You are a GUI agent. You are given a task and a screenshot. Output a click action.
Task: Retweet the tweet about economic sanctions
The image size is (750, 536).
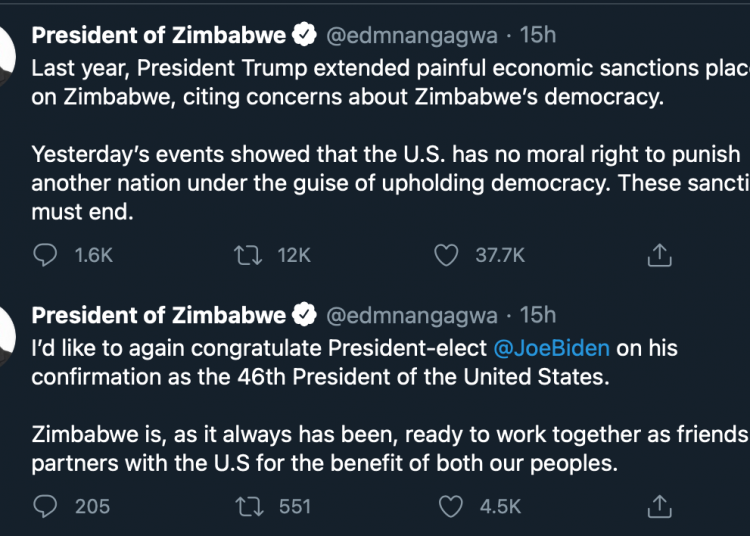tap(240, 256)
